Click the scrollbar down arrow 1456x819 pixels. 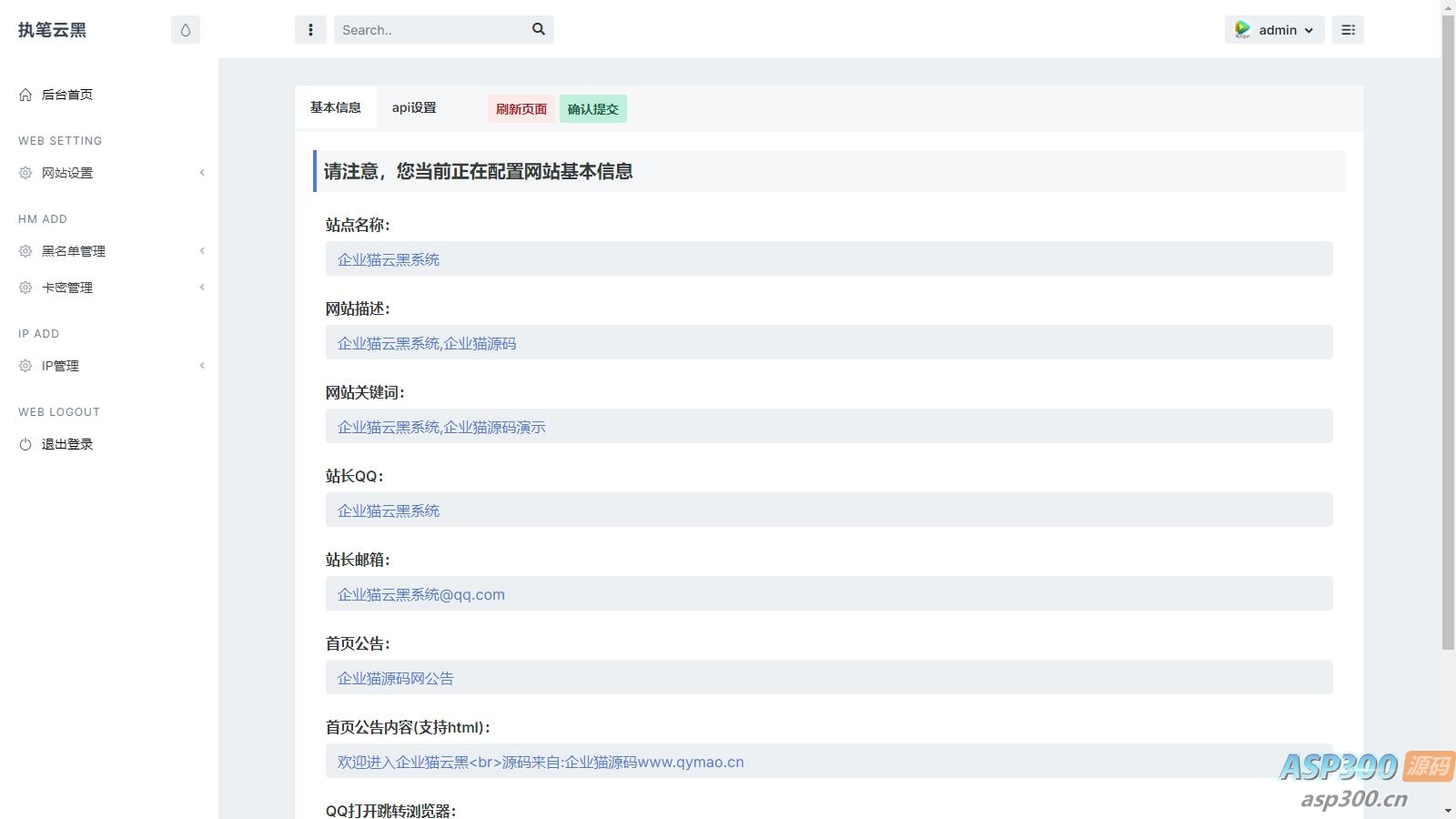pyautogui.click(x=1448, y=811)
